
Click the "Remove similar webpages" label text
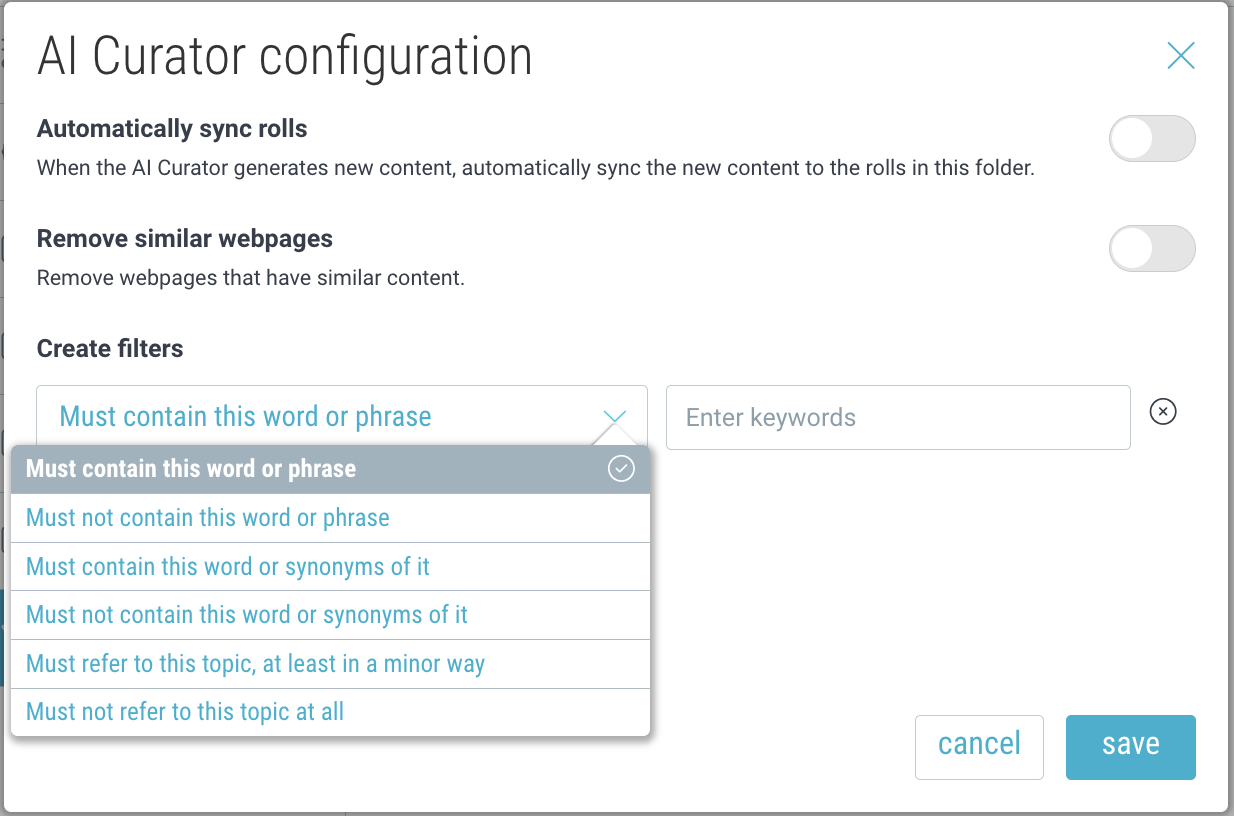coord(185,239)
